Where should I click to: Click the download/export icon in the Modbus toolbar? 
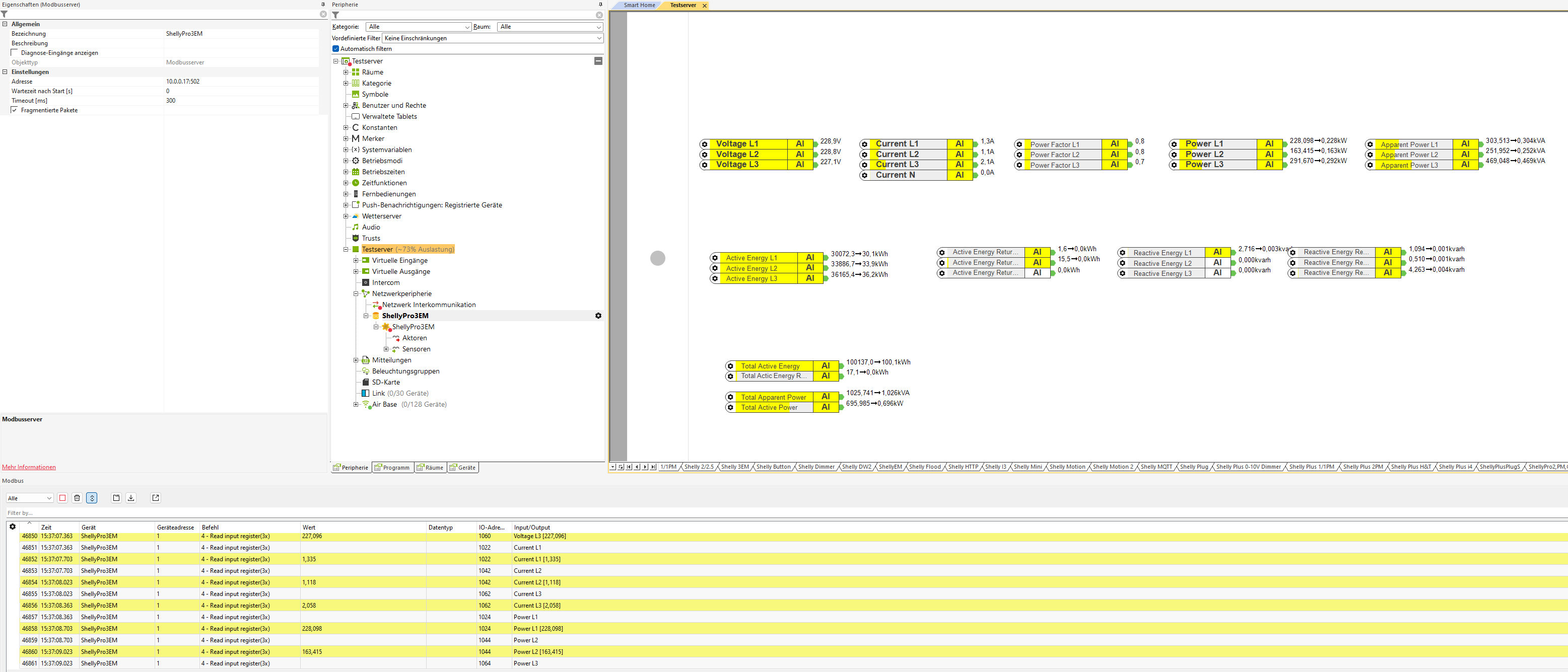point(131,497)
